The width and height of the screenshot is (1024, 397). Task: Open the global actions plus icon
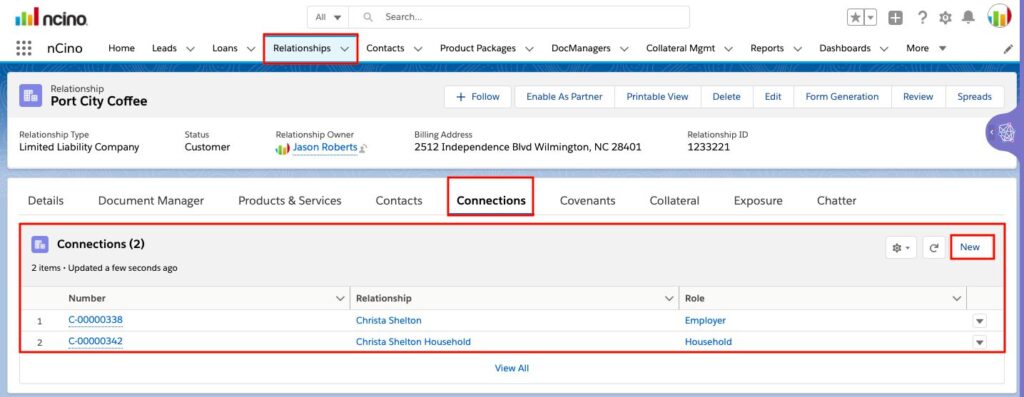tap(895, 18)
